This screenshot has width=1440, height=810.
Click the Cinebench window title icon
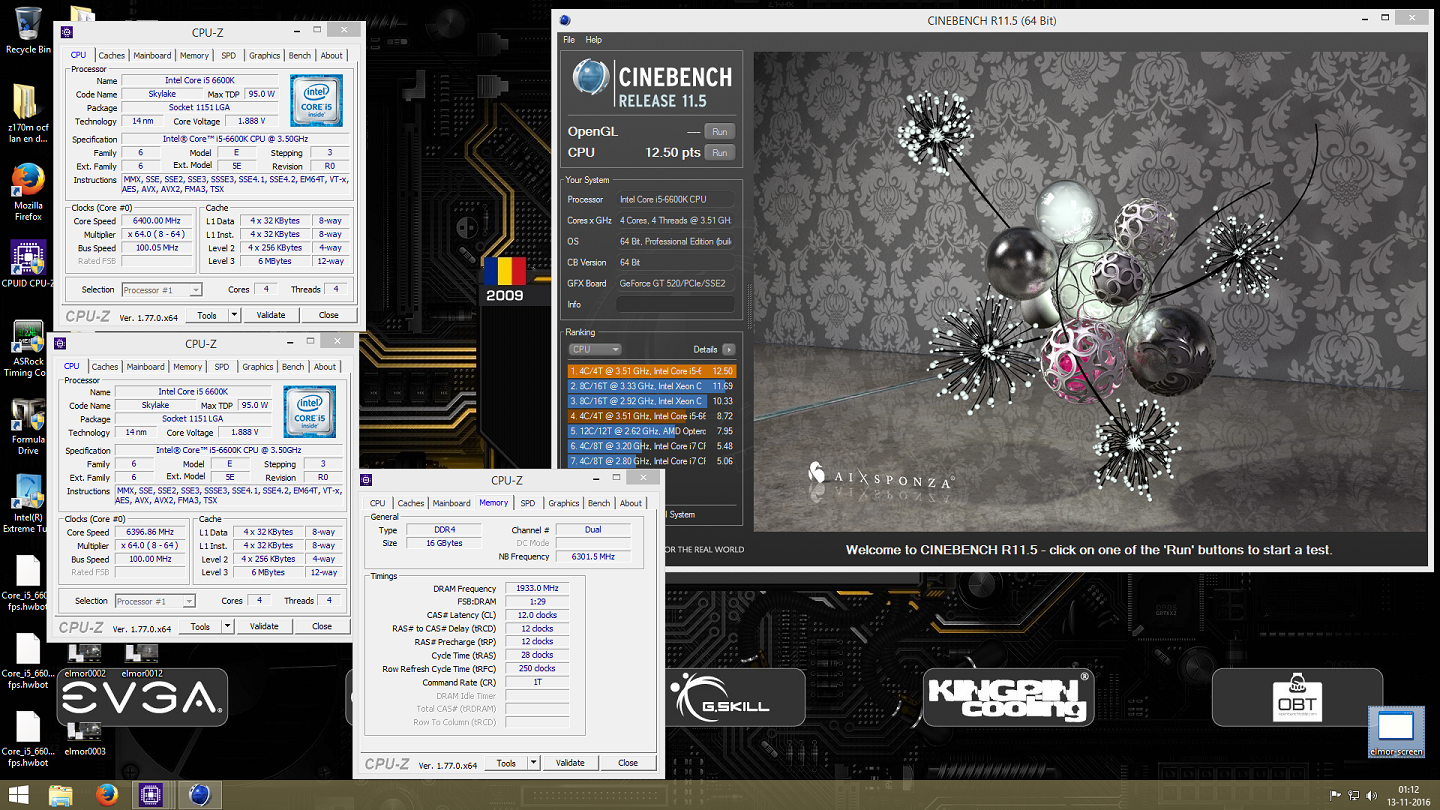565,20
